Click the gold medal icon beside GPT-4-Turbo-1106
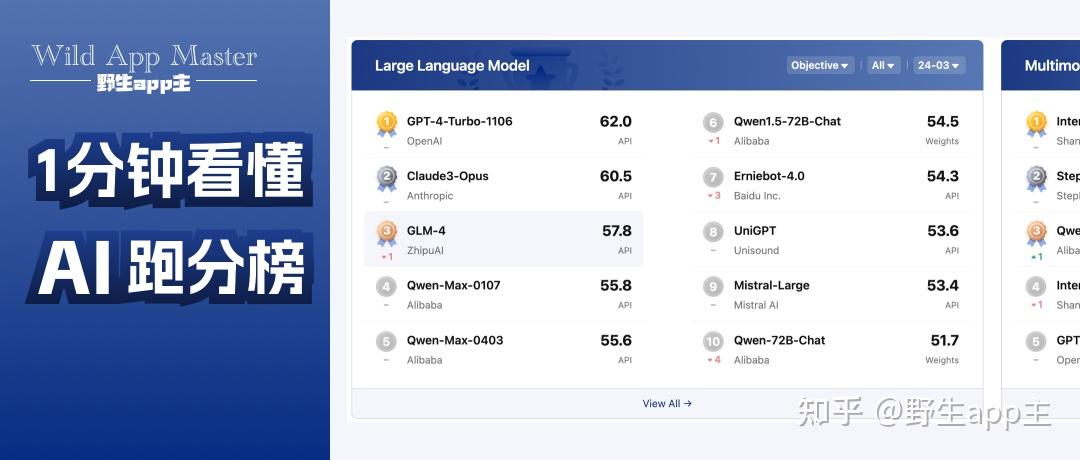 [x=386, y=123]
